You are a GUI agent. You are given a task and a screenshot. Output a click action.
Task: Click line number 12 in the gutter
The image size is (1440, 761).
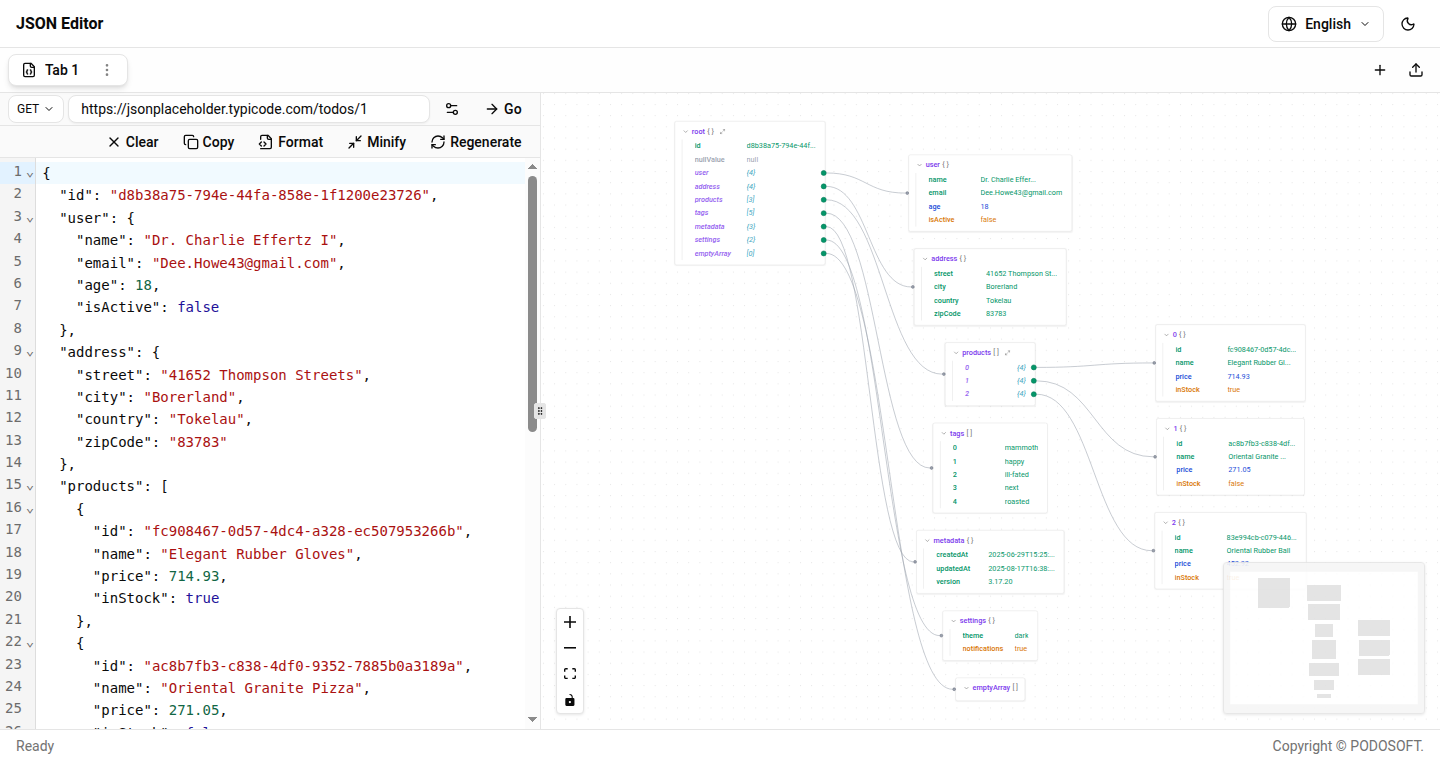coord(13,419)
